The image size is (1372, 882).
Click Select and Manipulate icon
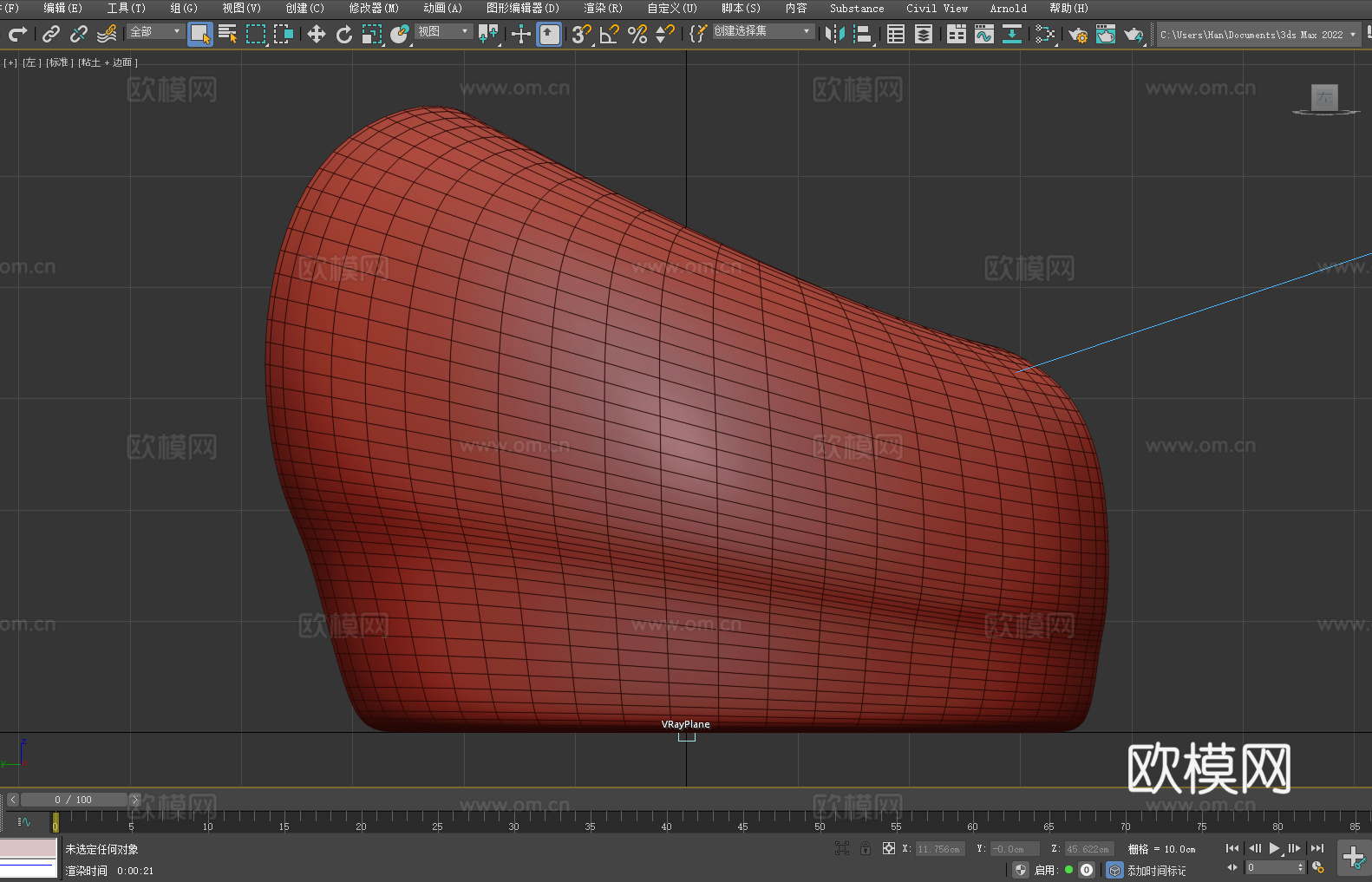tap(520, 34)
